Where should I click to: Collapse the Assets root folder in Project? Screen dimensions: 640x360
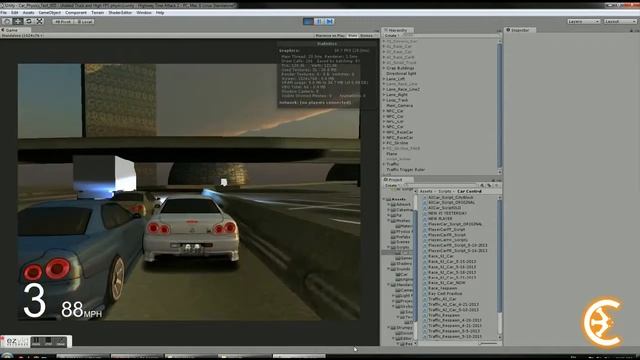(384, 199)
